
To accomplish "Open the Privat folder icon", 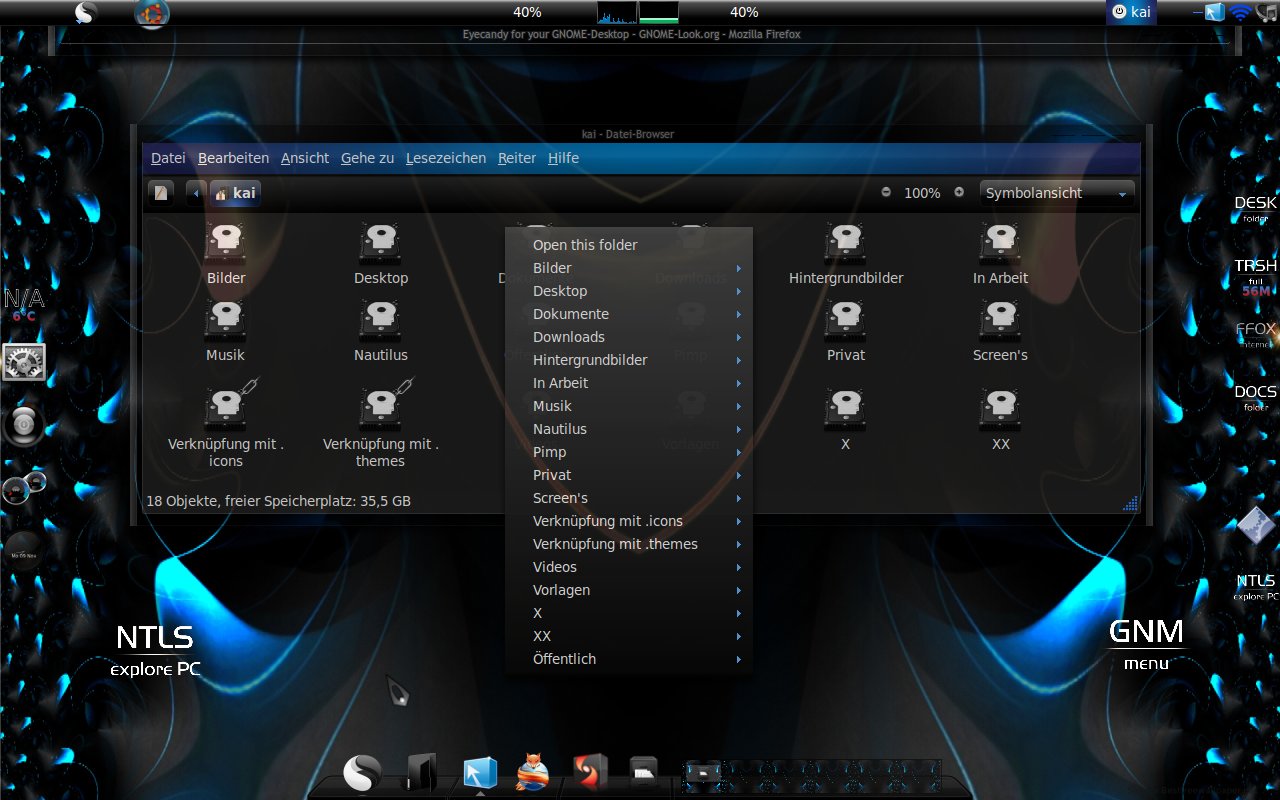I will point(846,320).
